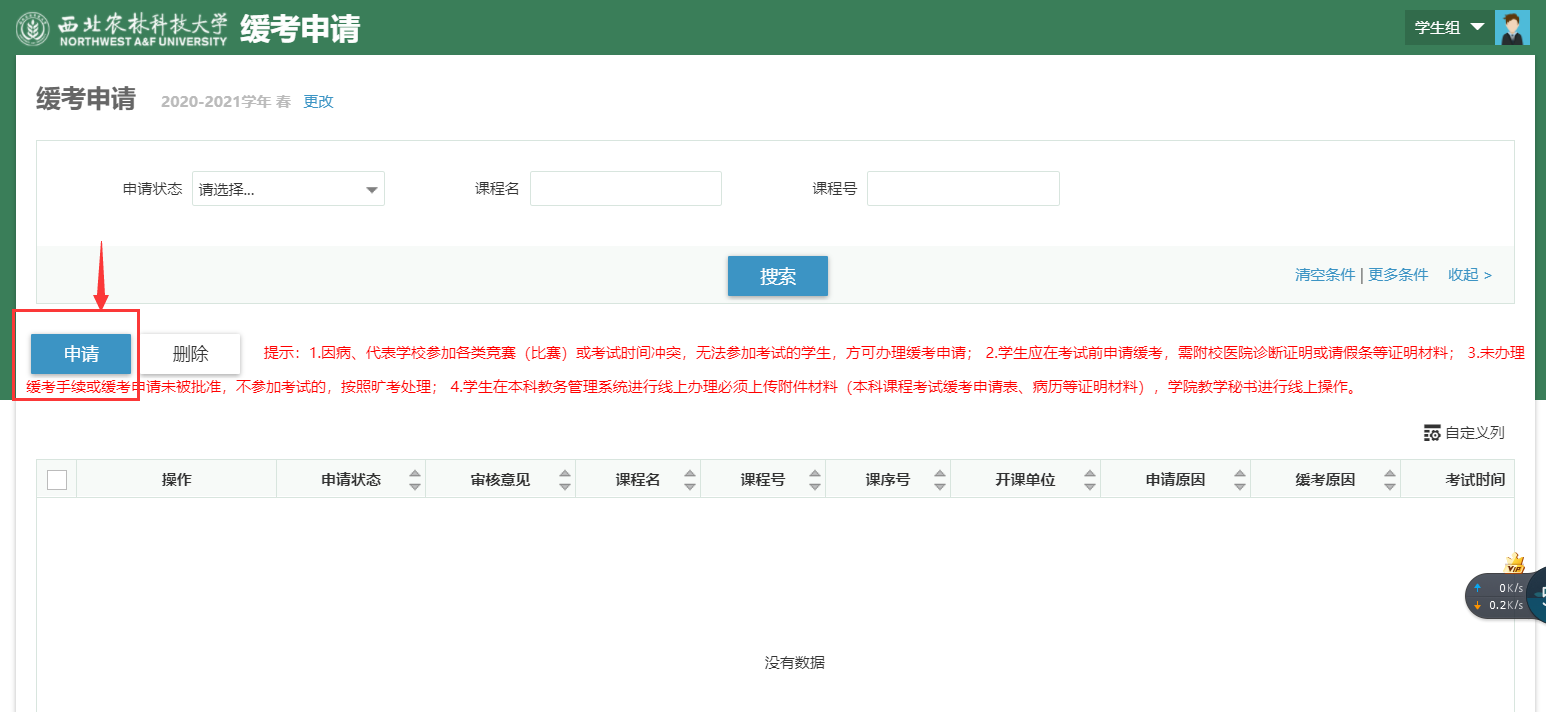Sort by 课程名 column arrows
The image size is (1546, 712).
click(690, 480)
